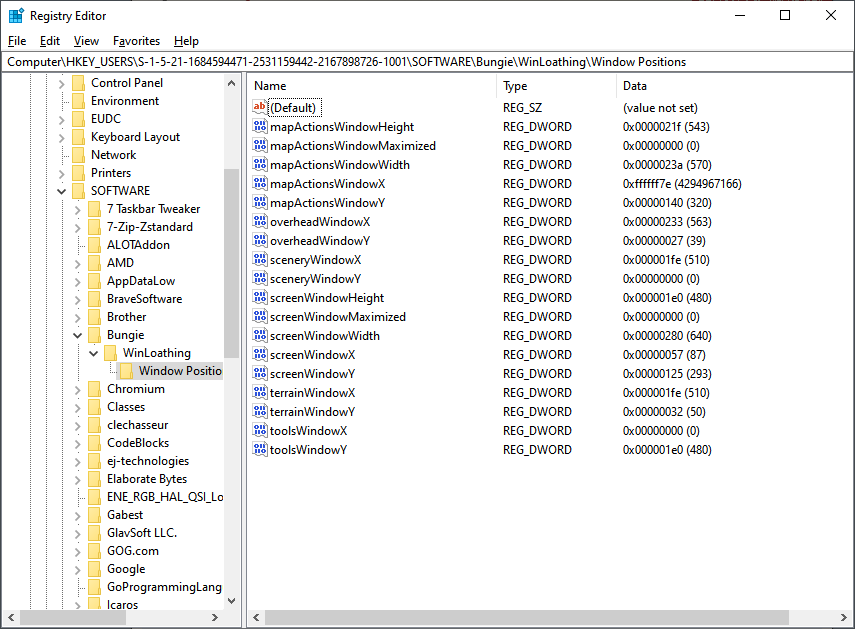Select the Elaborate Bytes key
The image size is (855, 629).
tap(147, 479)
